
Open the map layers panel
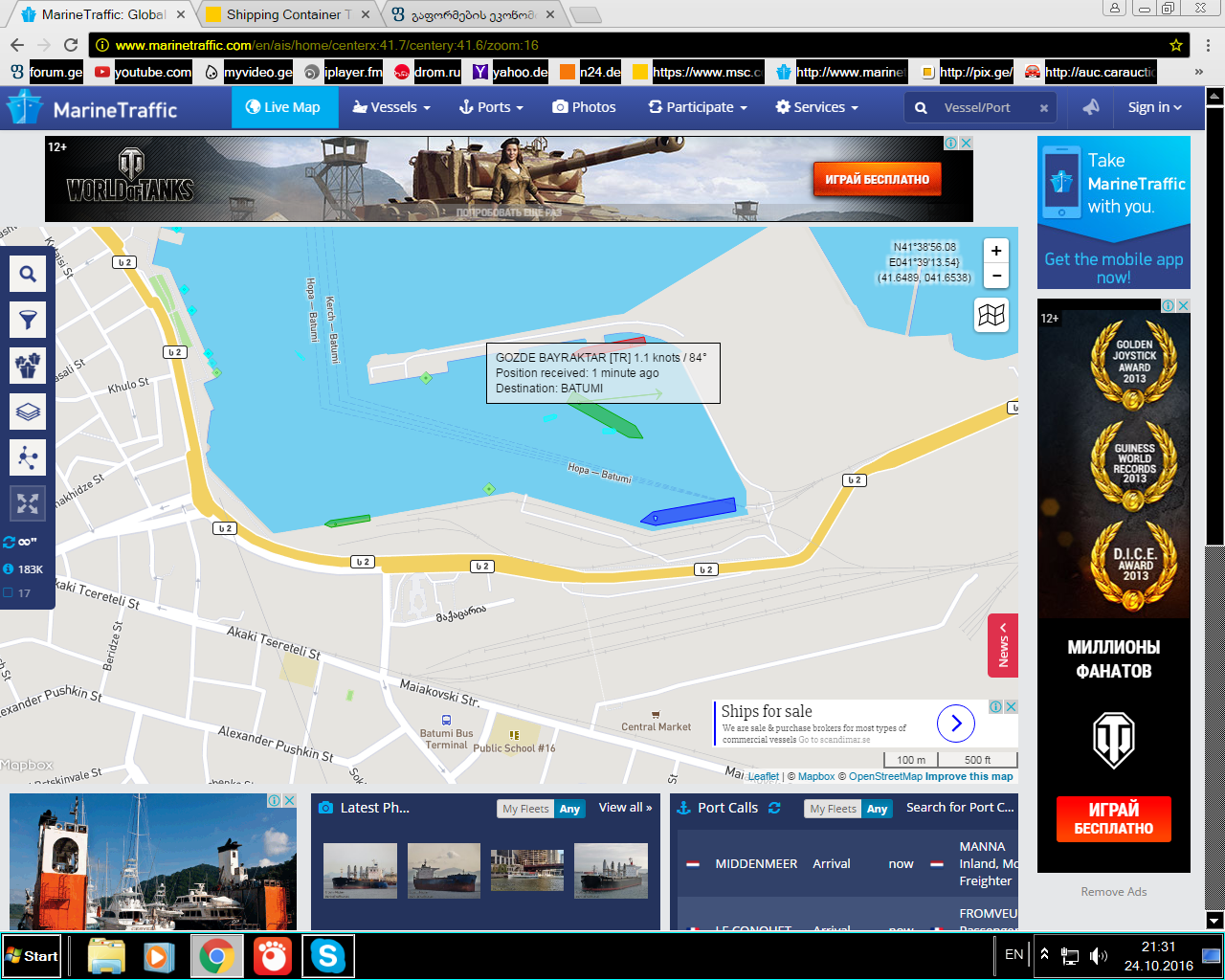point(28,412)
